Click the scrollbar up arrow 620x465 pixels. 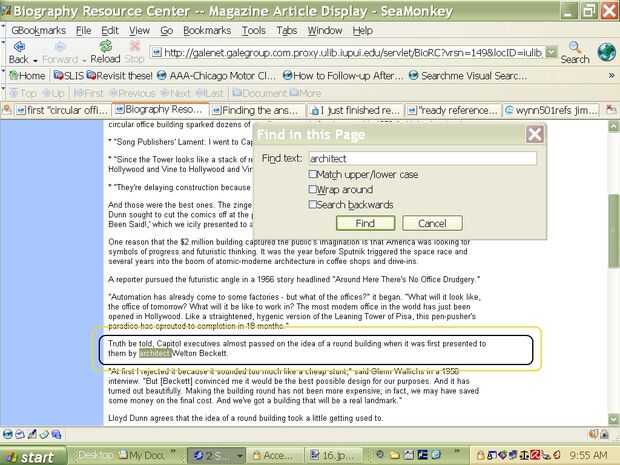tap(614, 126)
